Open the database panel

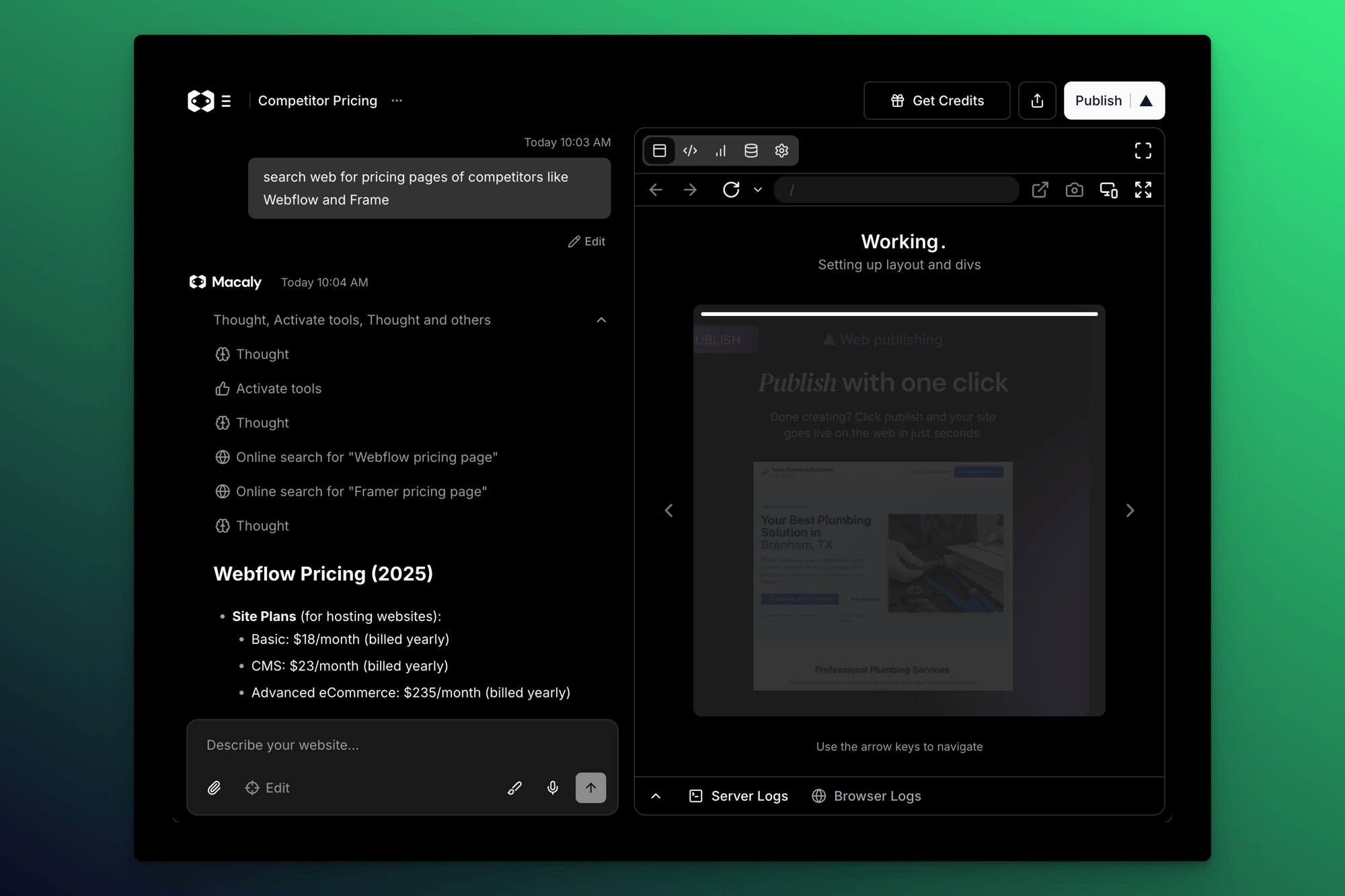[x=751, y=151]
